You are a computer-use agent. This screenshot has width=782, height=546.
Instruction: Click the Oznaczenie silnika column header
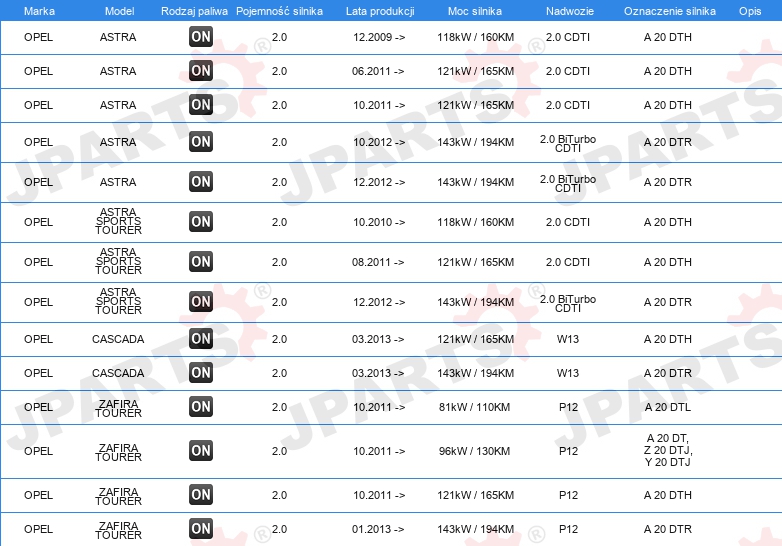tap(670, 11)
